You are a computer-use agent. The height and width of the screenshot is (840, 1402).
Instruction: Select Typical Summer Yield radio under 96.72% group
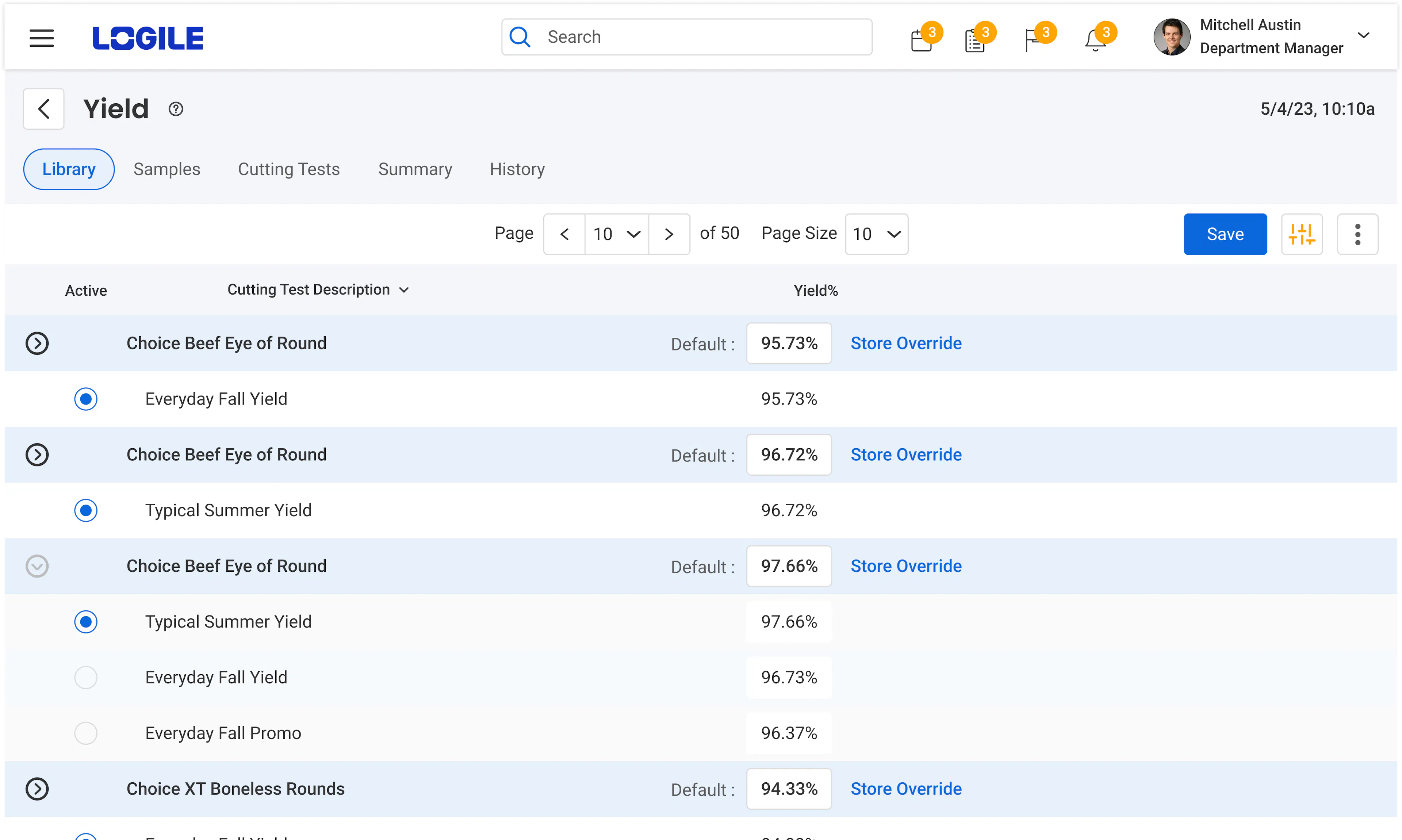85,510
